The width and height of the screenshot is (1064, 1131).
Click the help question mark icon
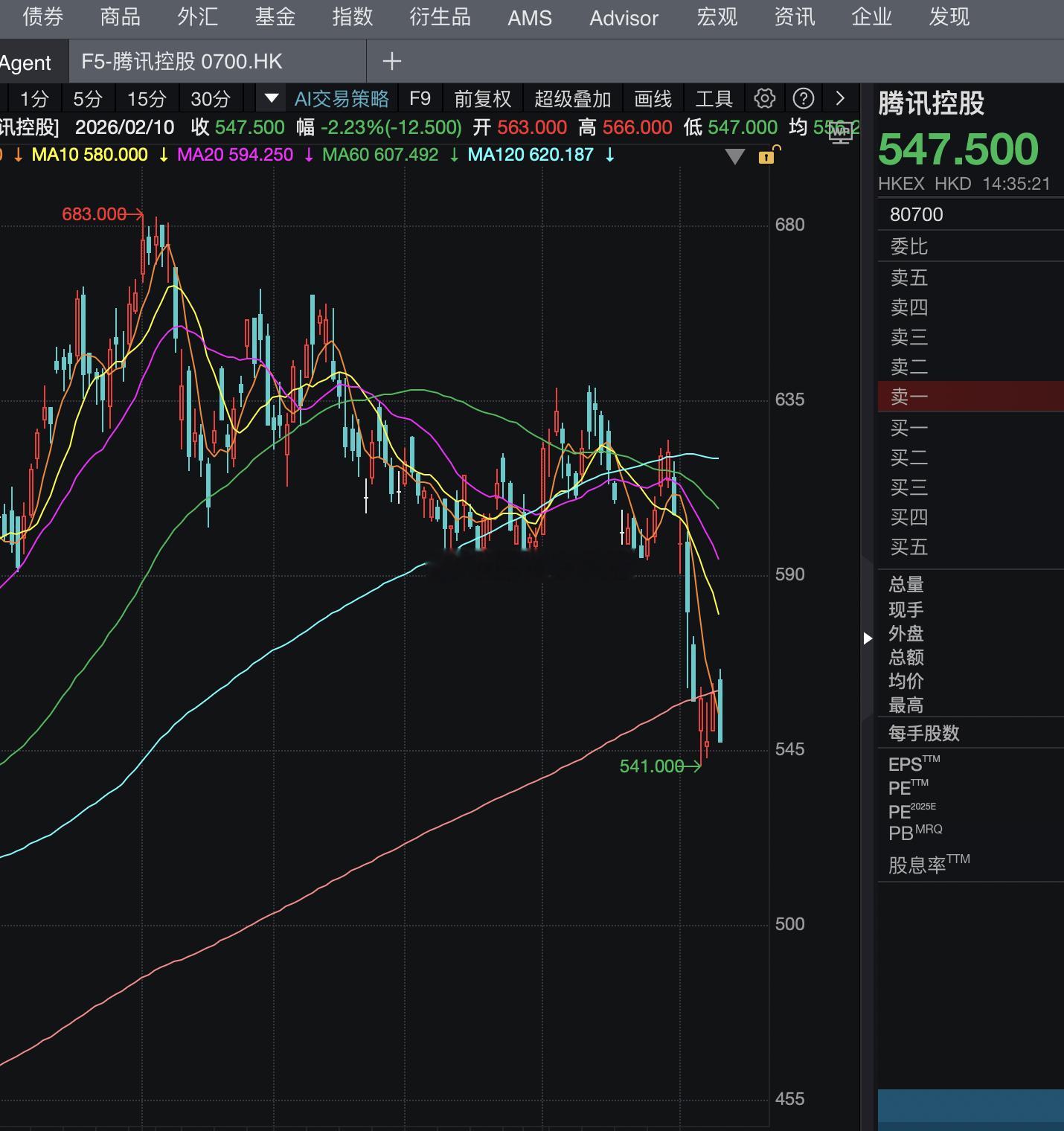click(803, 99)
